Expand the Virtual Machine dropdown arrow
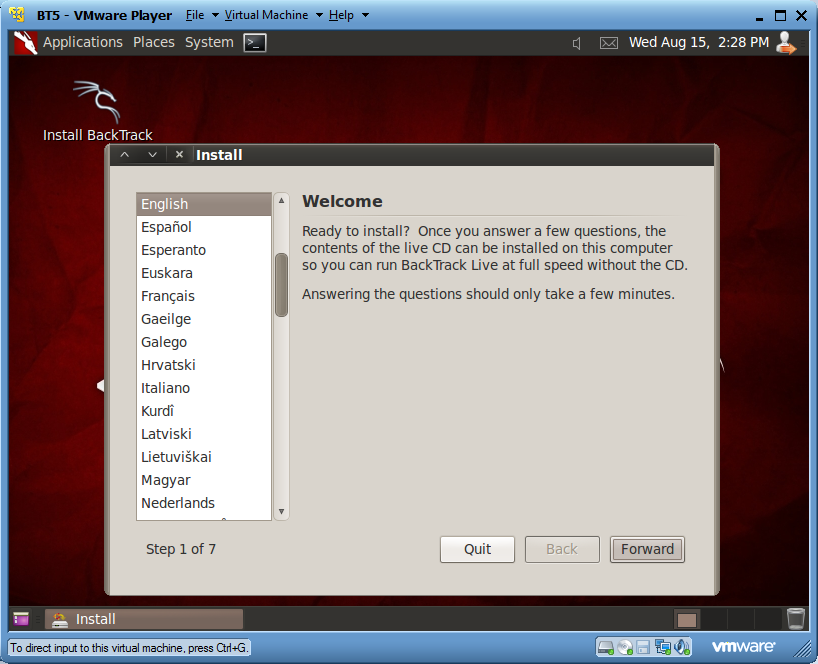This screenshot has width=818, height=664. [319, 15]
